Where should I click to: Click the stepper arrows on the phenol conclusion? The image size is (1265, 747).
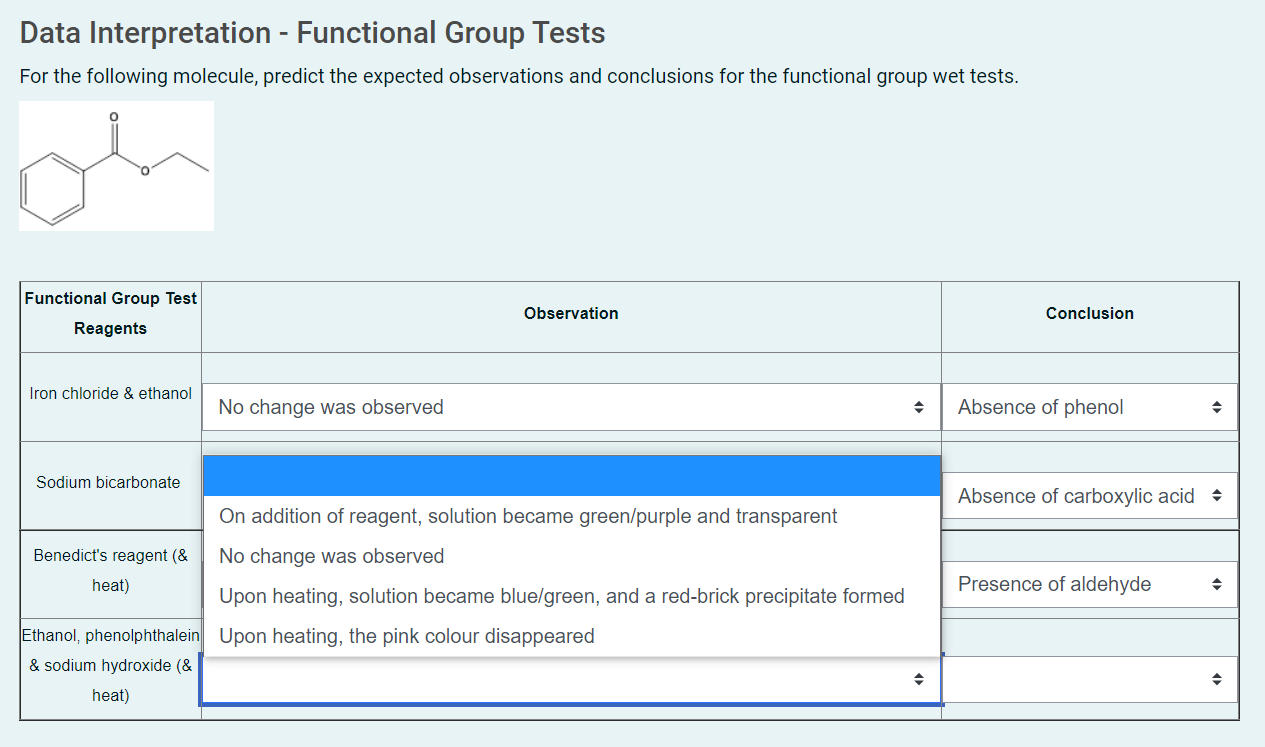[1218, 407]
